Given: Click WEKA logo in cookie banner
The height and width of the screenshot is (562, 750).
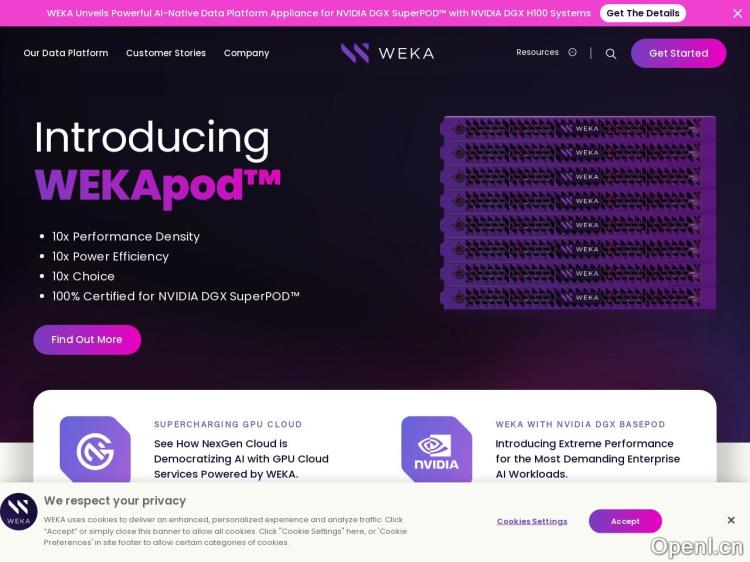Looking at the screenshot, I should (18, 511).
